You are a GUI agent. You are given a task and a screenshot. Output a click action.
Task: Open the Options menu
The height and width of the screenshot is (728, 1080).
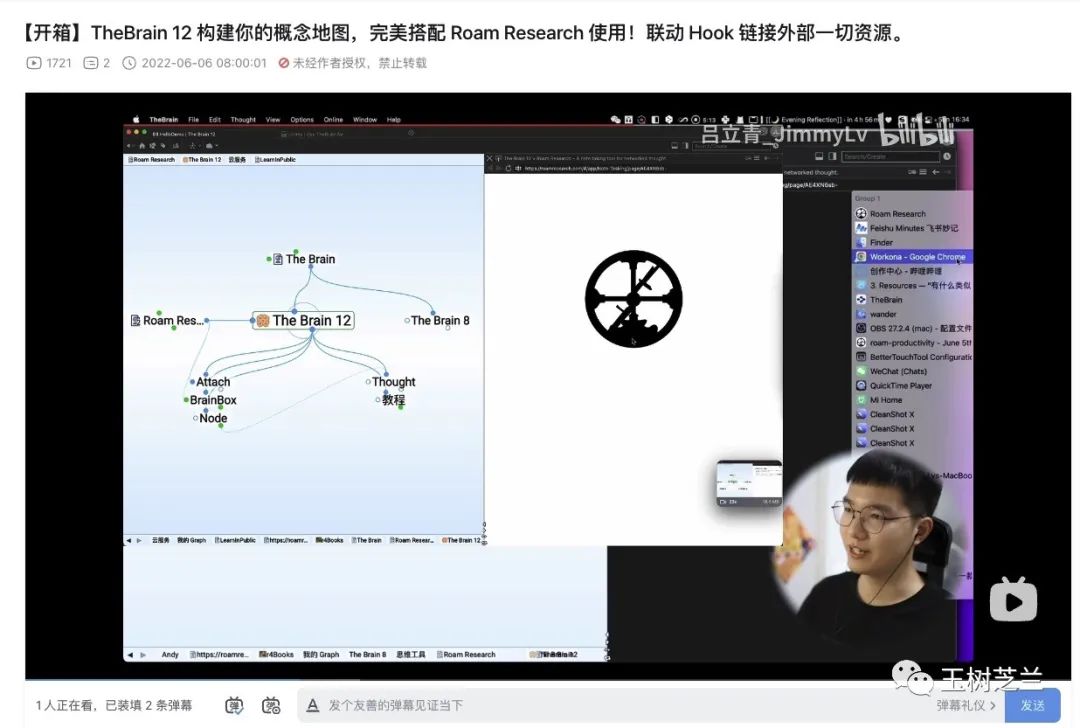coord(302,120)
